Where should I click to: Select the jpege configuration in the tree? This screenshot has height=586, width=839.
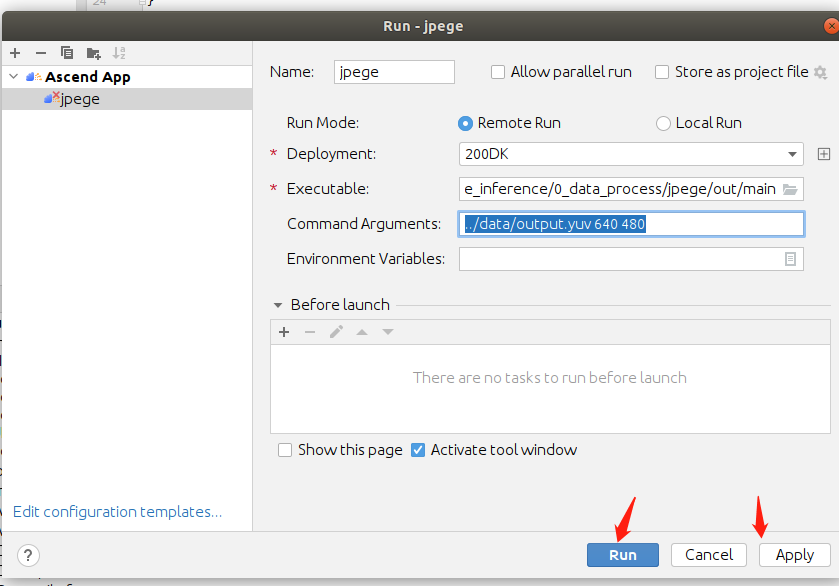pos(79,99)
